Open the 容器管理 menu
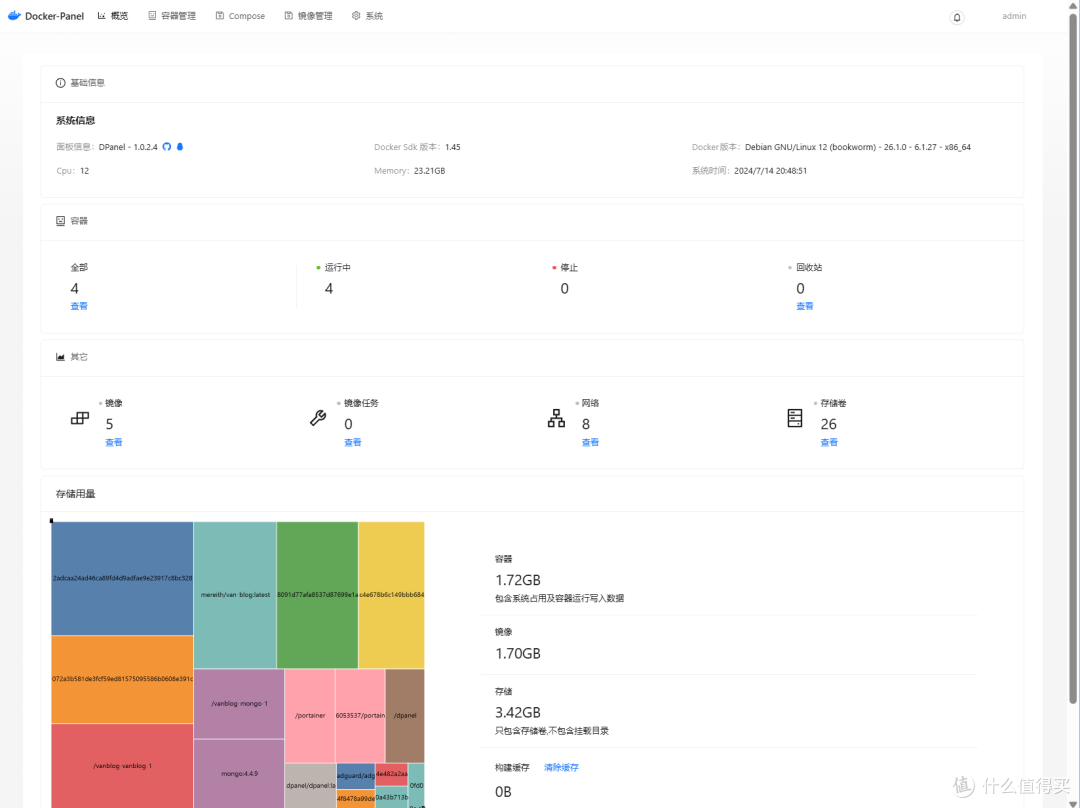Image resolution: width=1080 pixels, height=808 pixels. (171, 15)
